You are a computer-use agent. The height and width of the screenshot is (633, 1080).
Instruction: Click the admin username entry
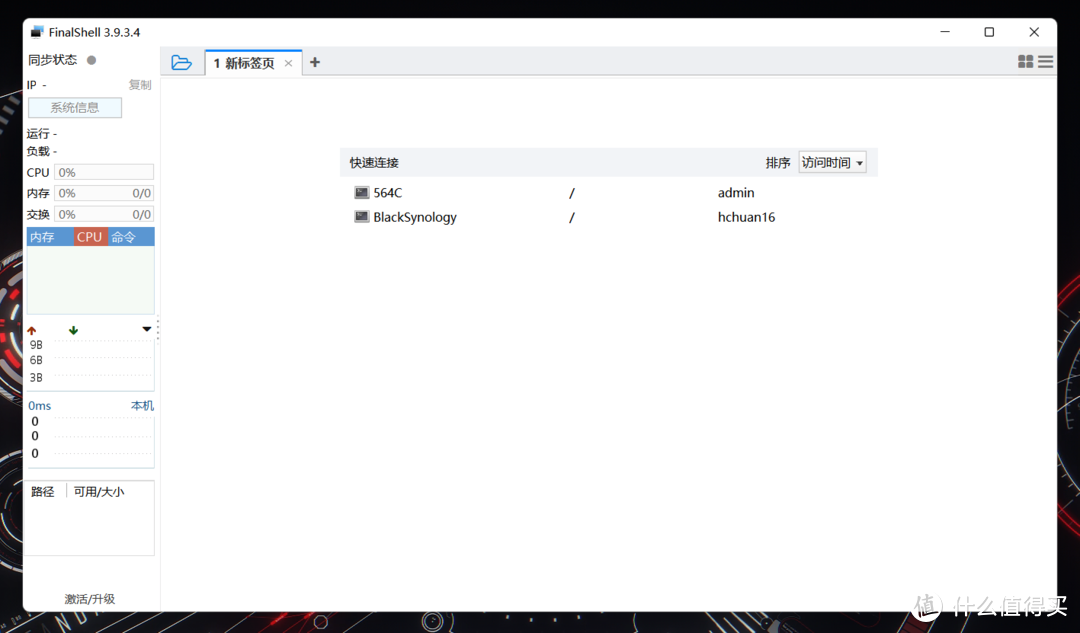[736, 193]
